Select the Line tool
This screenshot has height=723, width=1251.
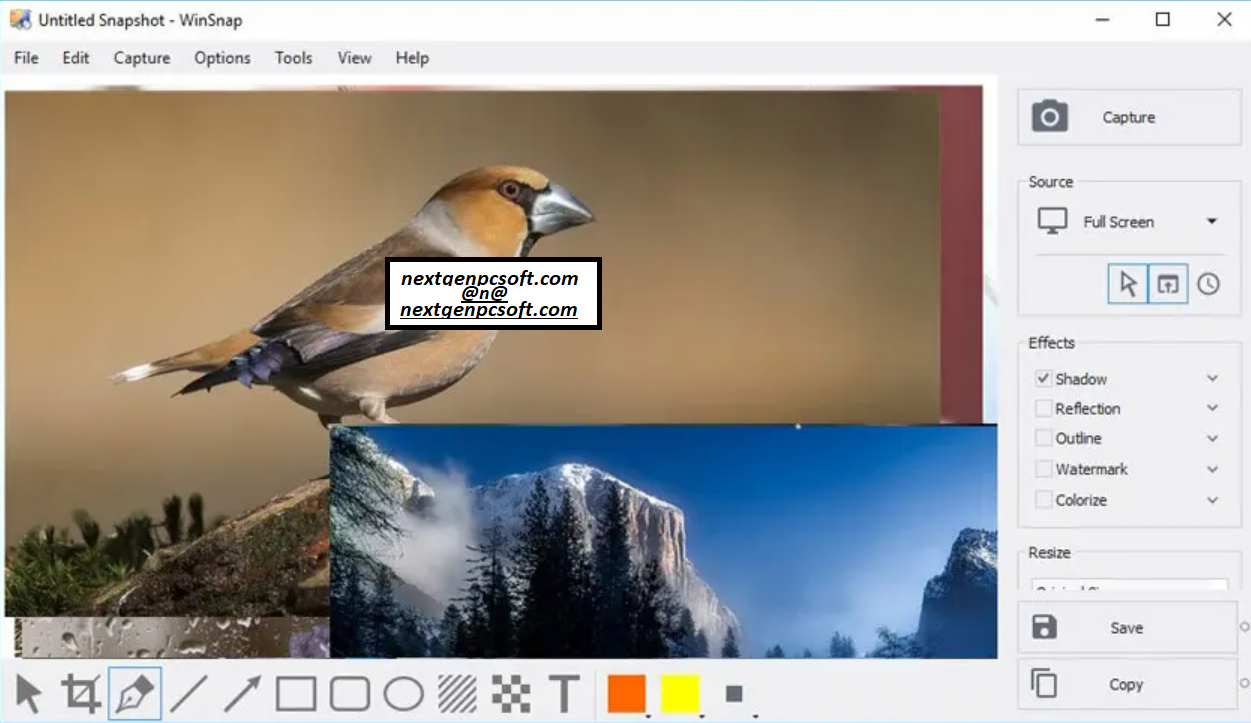point(188,693)
